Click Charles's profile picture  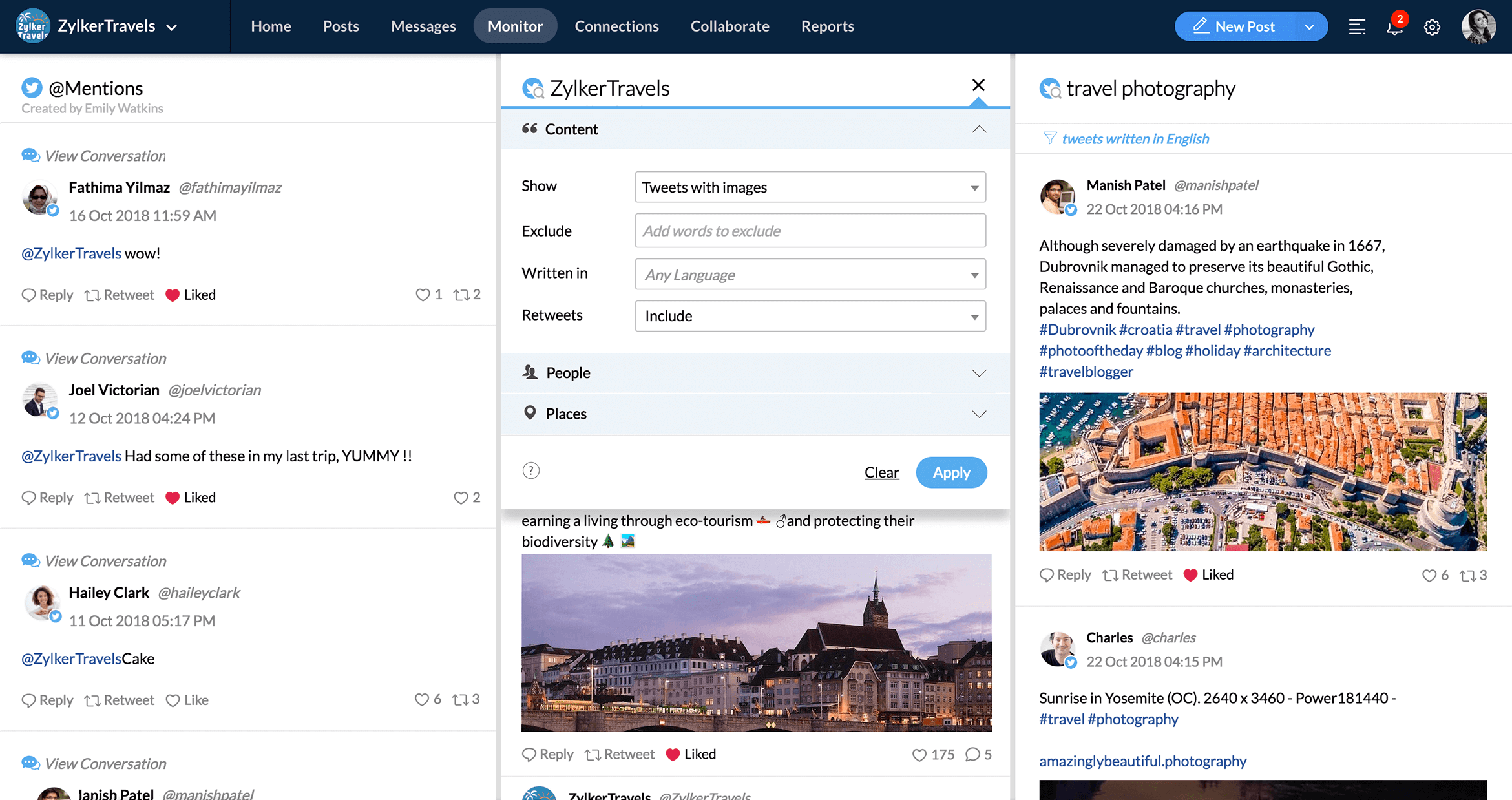click(1058, 649)
